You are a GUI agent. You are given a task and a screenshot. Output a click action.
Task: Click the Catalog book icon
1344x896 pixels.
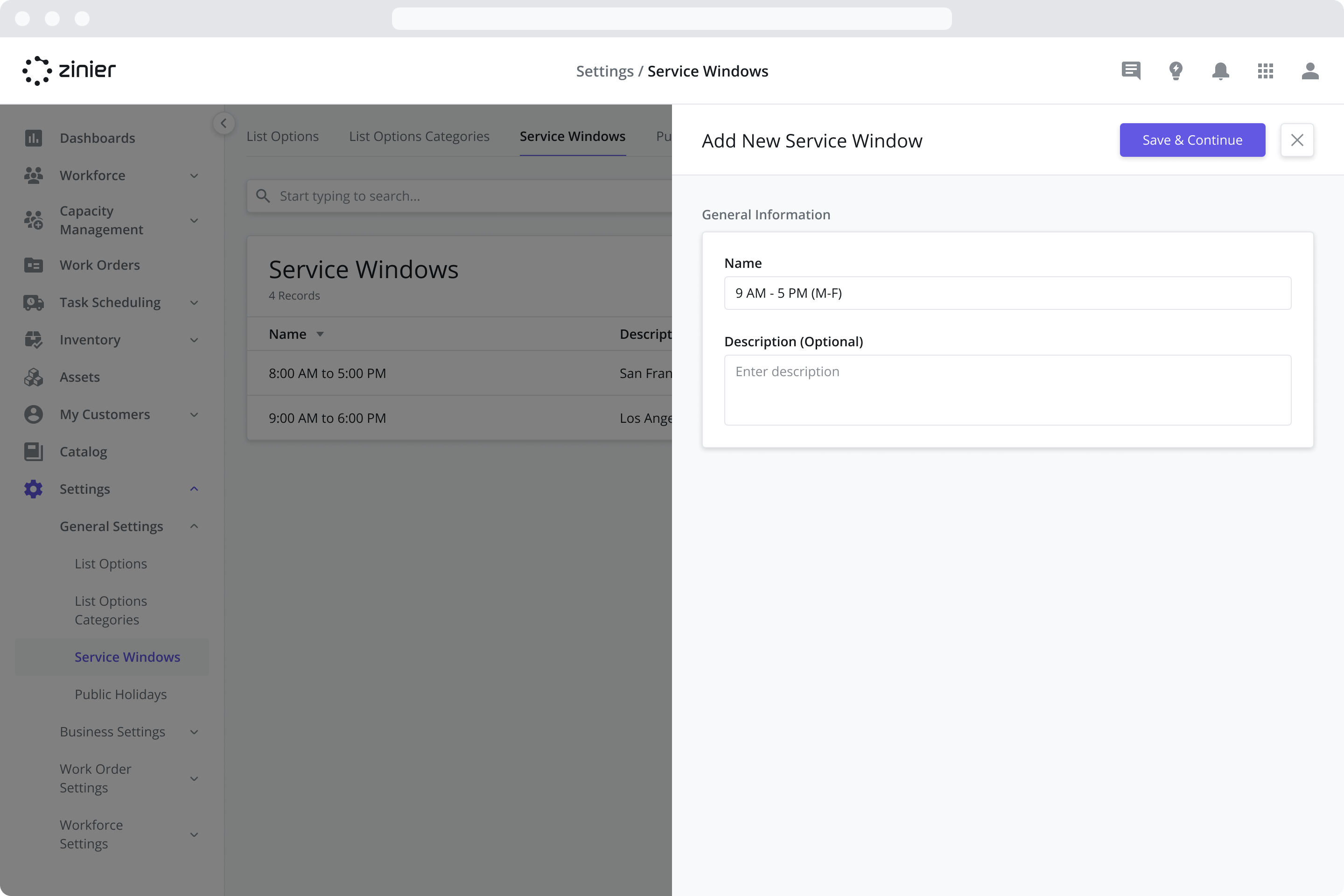[33, 451]
